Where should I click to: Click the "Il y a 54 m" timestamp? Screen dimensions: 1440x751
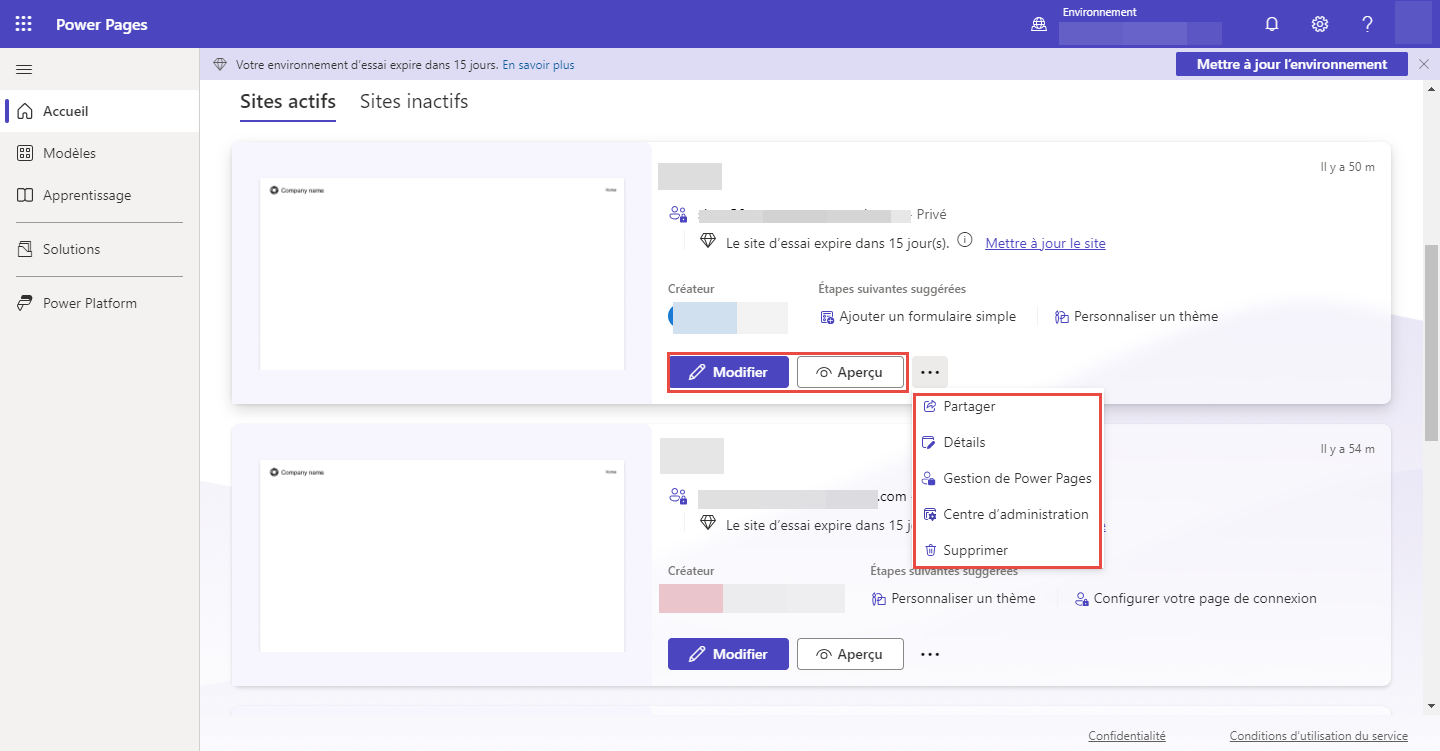point(1347,449)
